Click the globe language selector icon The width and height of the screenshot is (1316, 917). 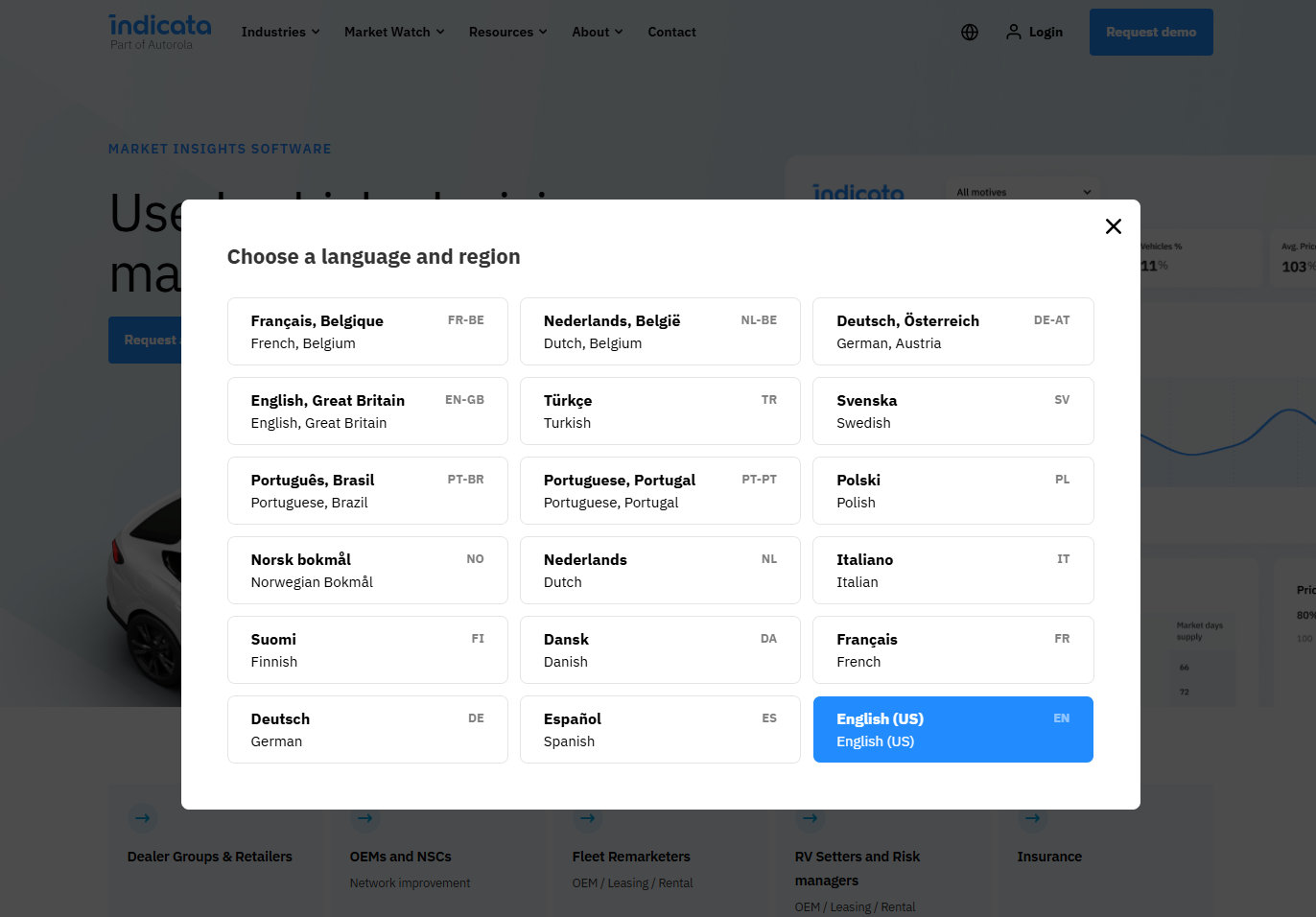(970, 33)
